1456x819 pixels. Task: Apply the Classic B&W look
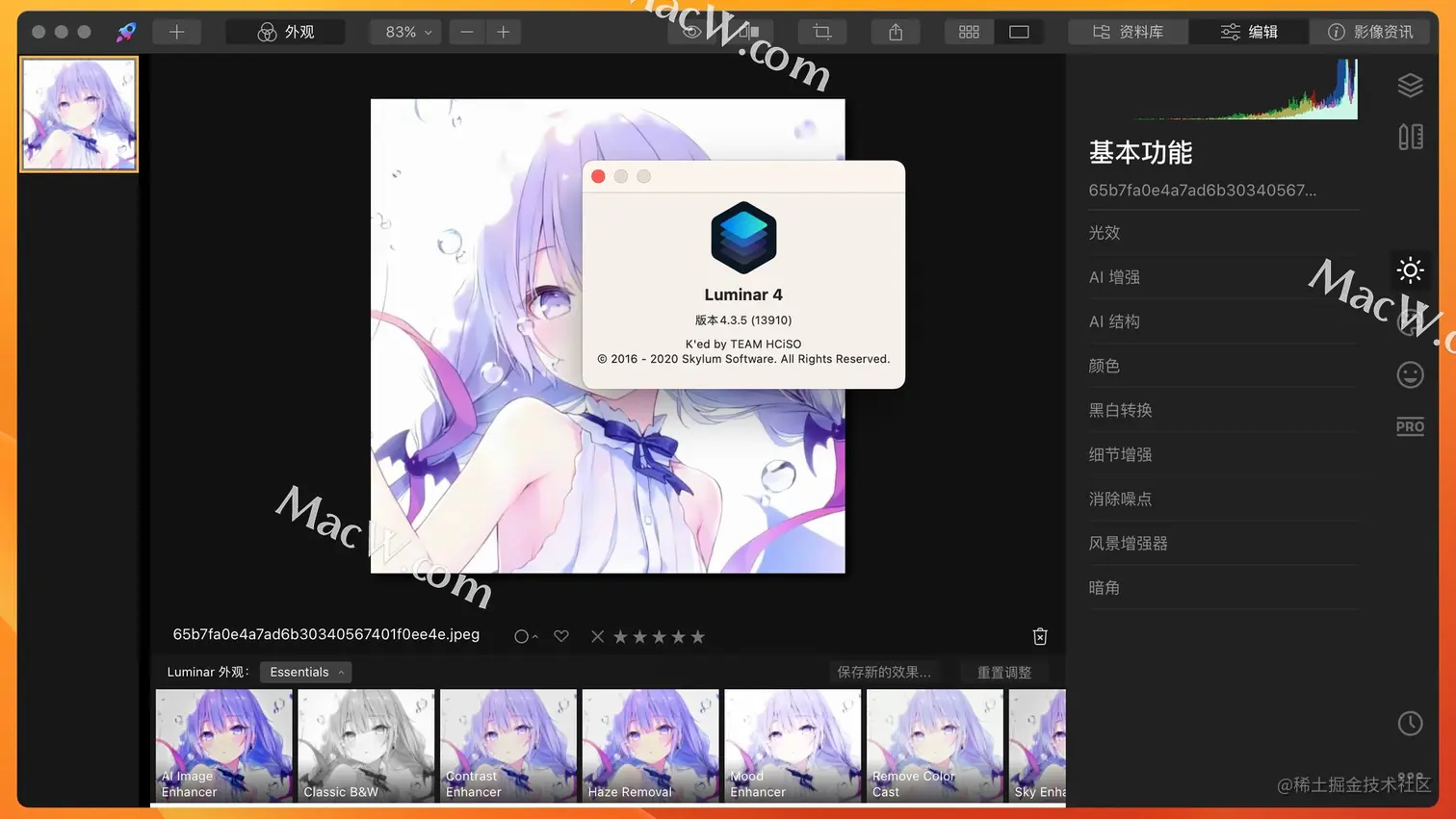click(366, 745)
